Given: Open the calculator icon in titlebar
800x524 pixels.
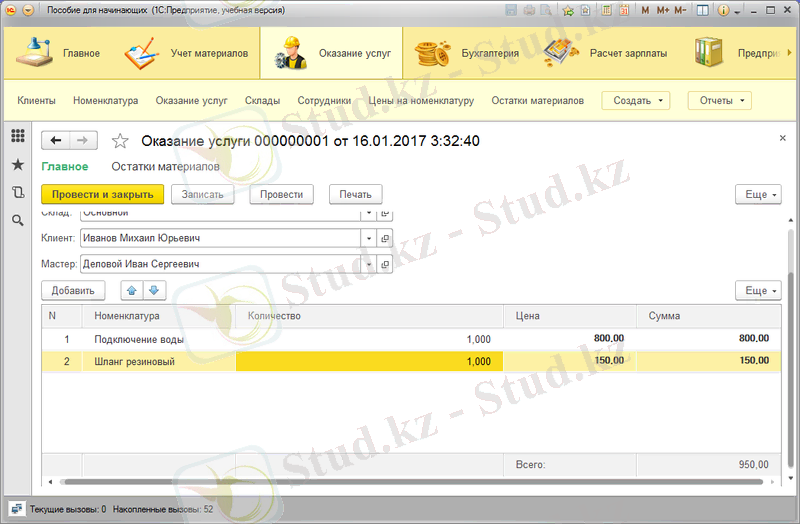Looking at the screenshot, I should (607, 10).
